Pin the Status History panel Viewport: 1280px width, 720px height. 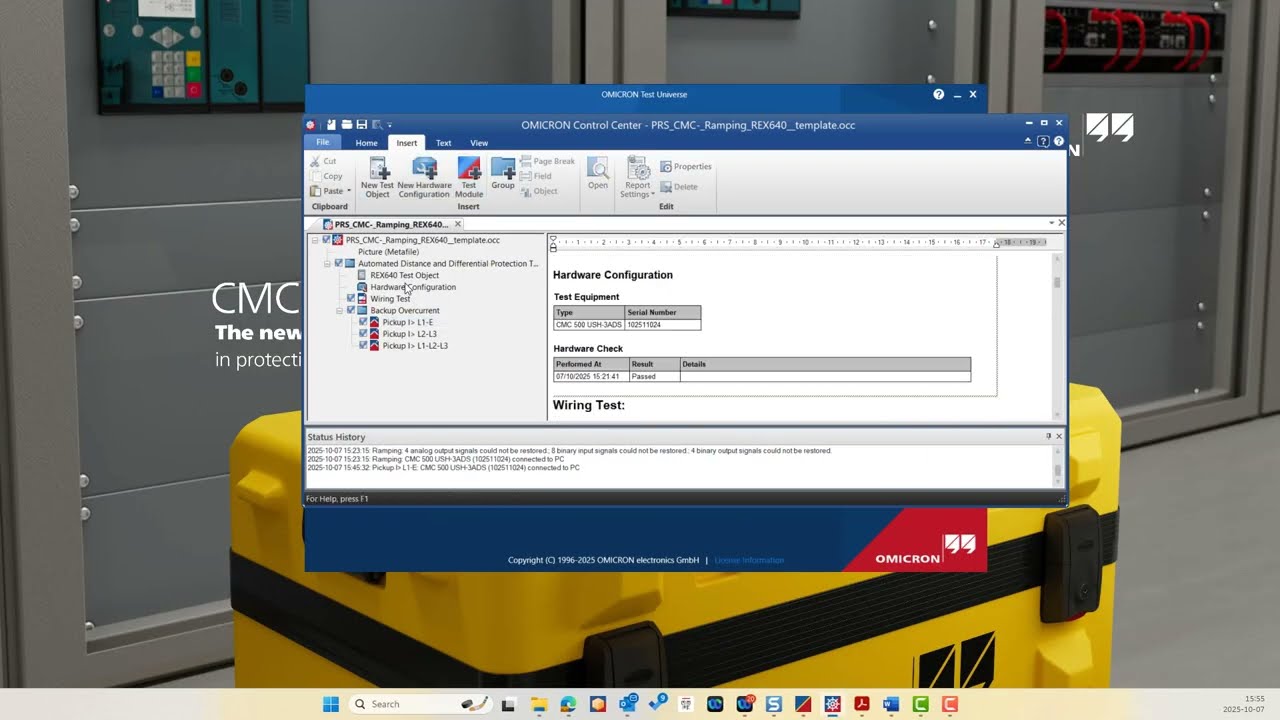point(1049,436)
